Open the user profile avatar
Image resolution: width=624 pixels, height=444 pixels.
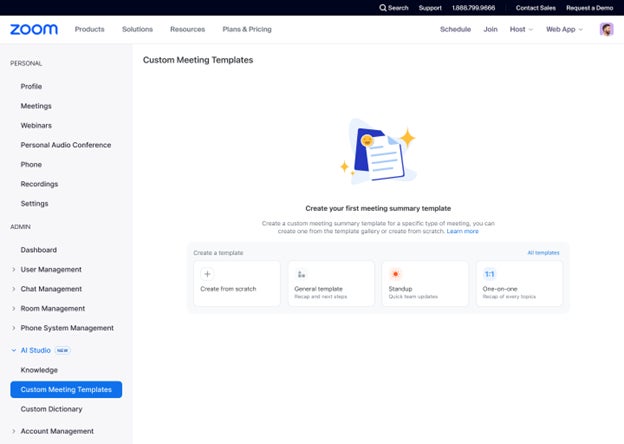(606, 29)
